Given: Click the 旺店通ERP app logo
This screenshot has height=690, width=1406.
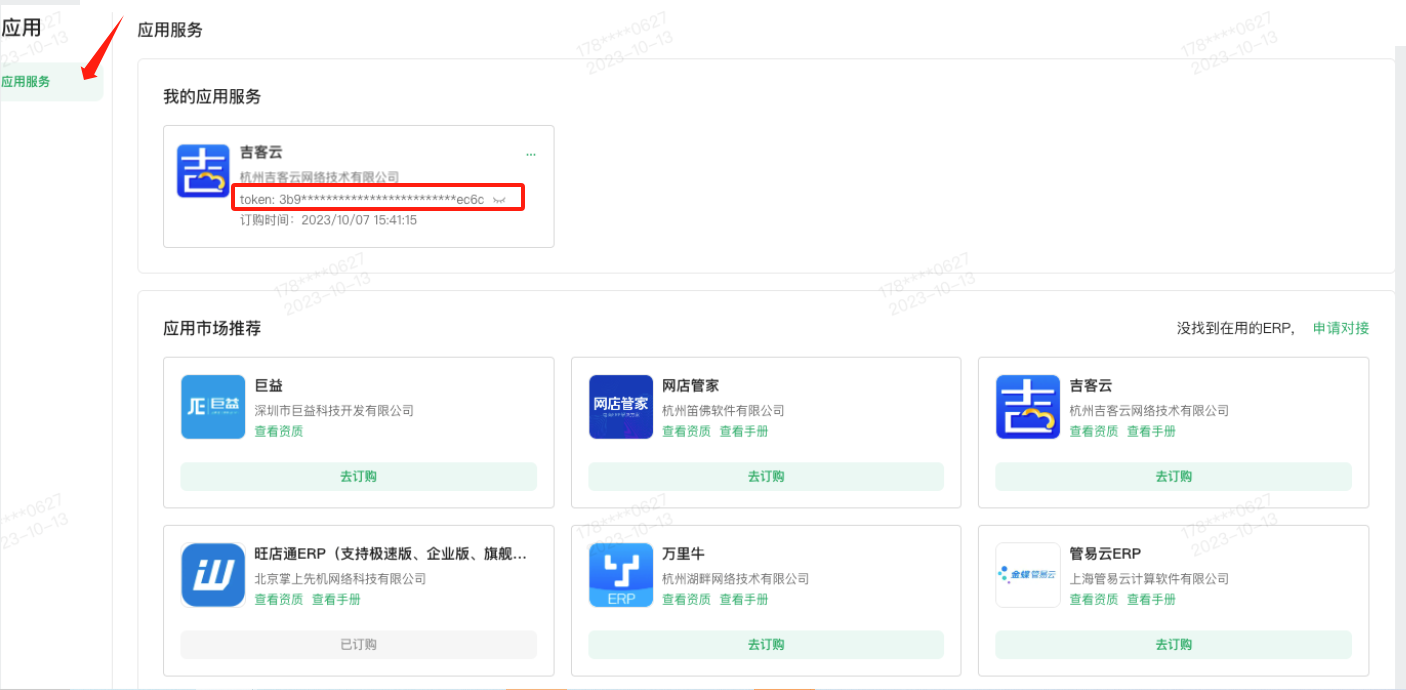Looking at the screenshot, I should pos(213,575).
